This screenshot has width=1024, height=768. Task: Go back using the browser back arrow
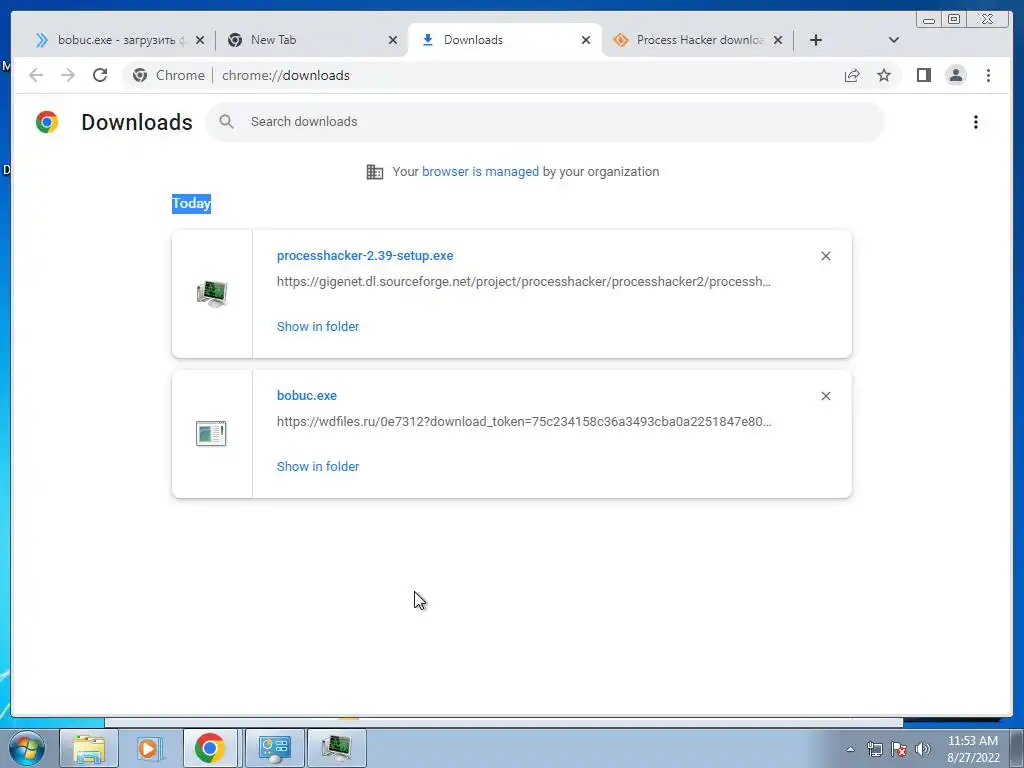pos(36,75)
